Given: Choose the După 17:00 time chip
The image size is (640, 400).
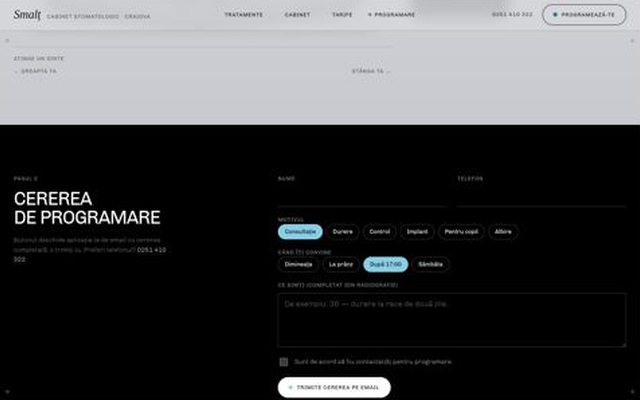Looking at the screenshot, I should click(386, 264).
